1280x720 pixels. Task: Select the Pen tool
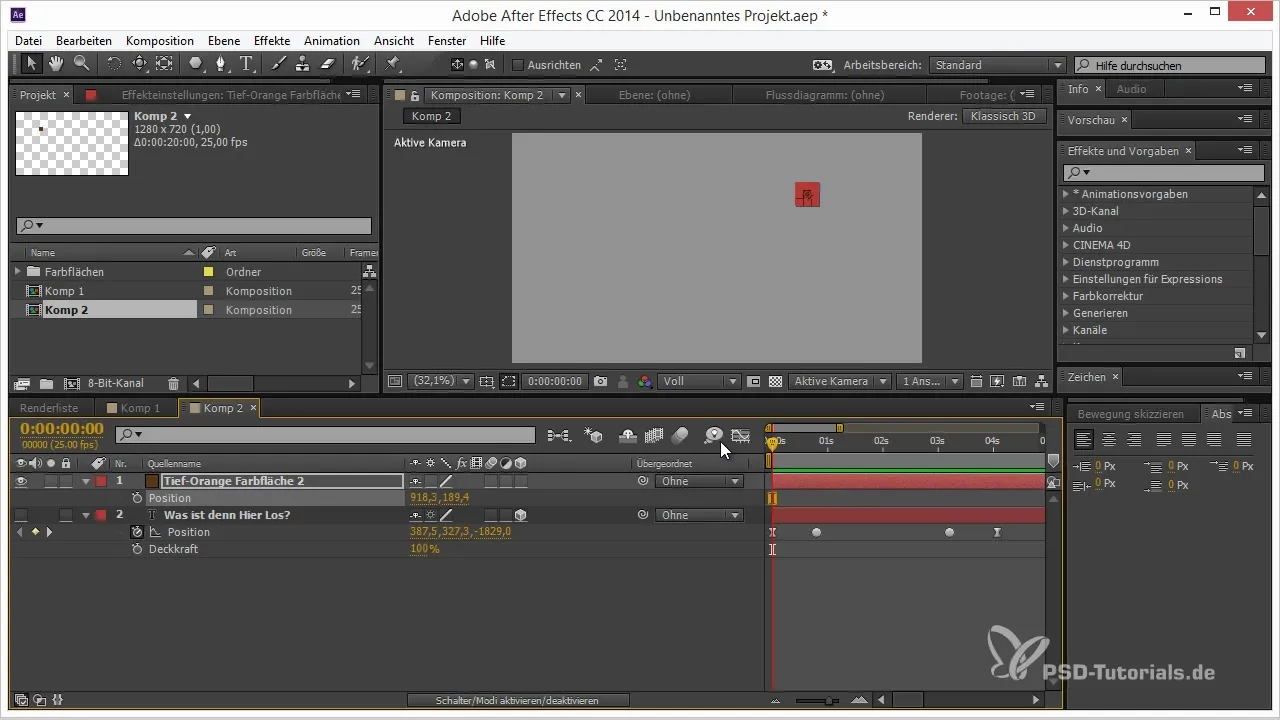(221, 64)
